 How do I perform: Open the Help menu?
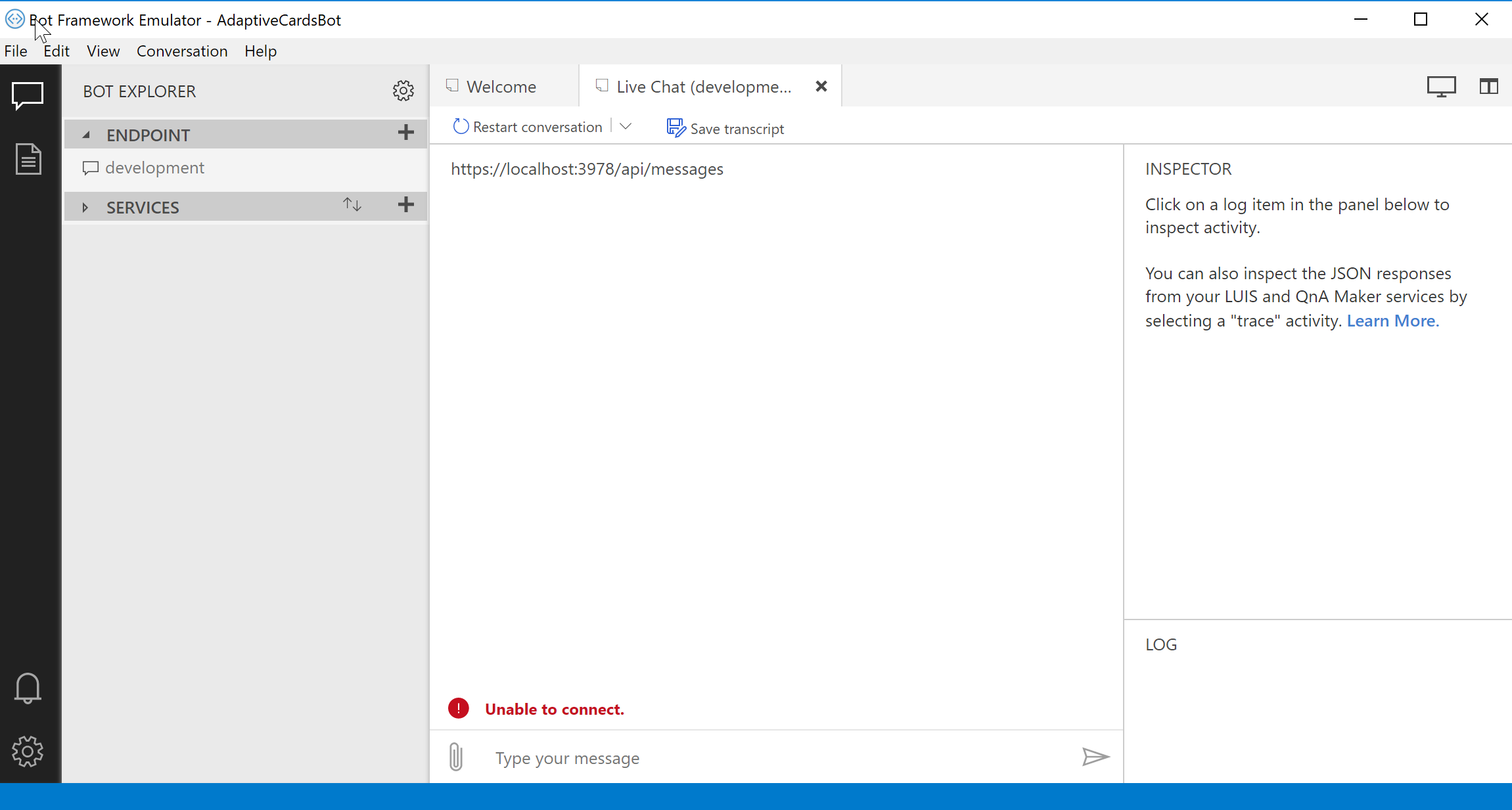click(261, 51)
